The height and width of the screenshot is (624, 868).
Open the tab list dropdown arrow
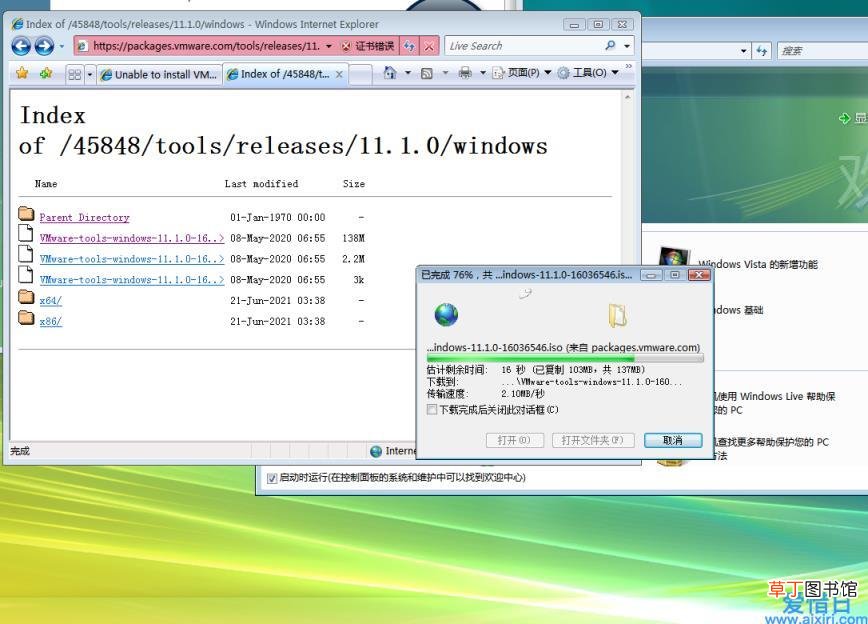pyautogui.click(x=90, y=74)
